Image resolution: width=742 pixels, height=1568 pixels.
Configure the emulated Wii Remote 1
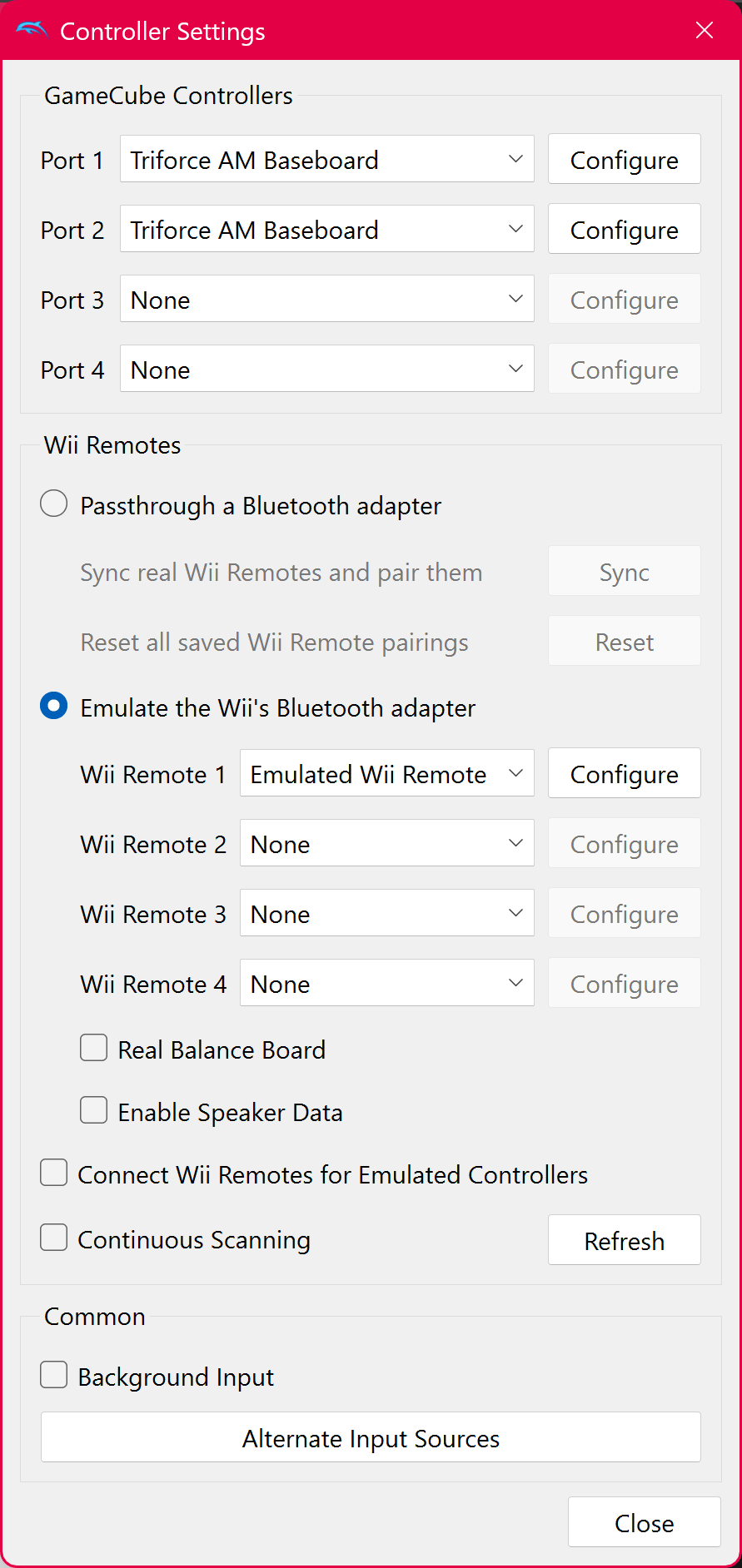pyautogui.click(x=625, y=773)
